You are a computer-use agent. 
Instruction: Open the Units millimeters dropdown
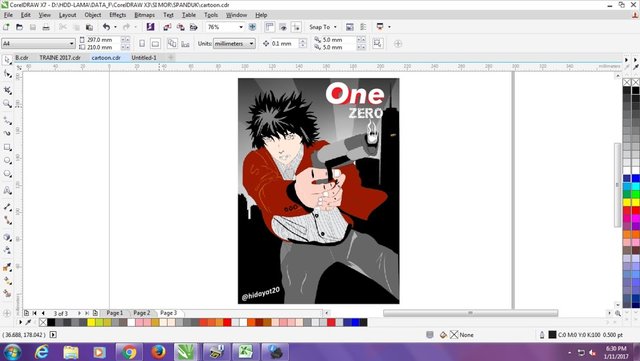coord(251,44)
